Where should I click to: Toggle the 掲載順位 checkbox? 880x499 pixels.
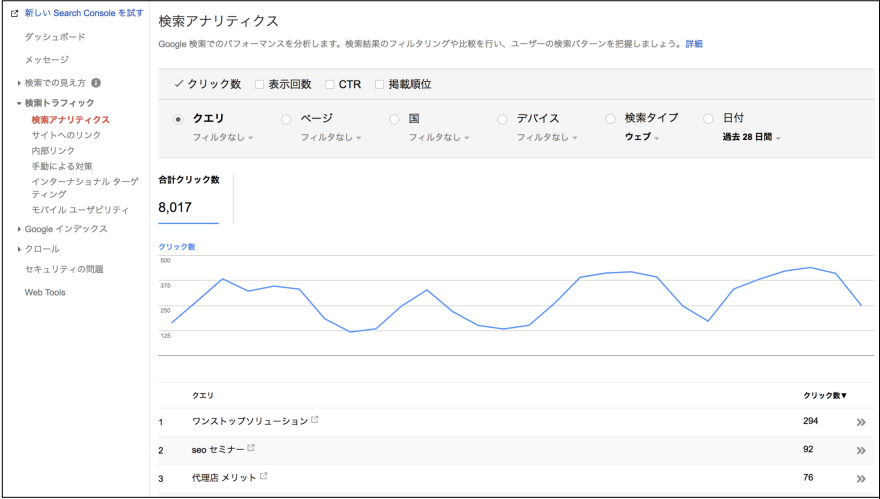pos(380,85)
